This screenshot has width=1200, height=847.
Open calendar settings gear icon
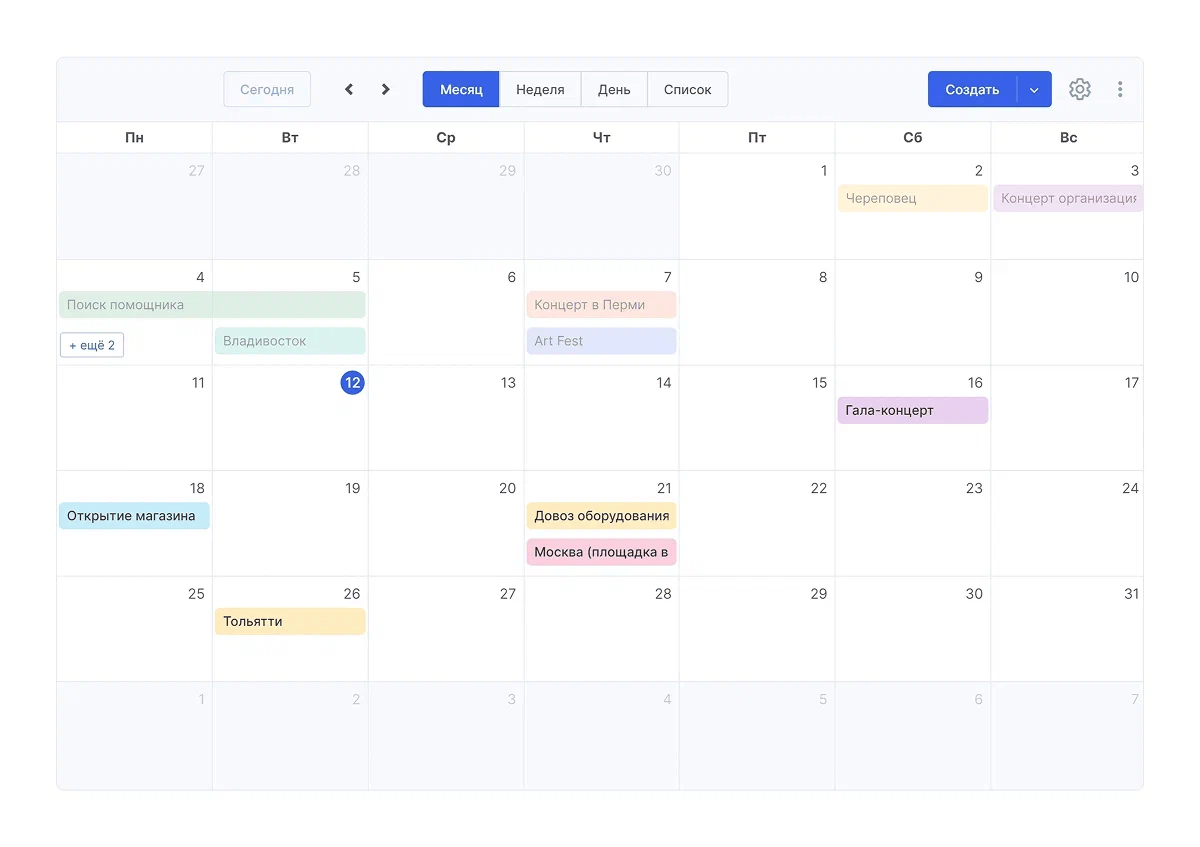pos(1079,89)
